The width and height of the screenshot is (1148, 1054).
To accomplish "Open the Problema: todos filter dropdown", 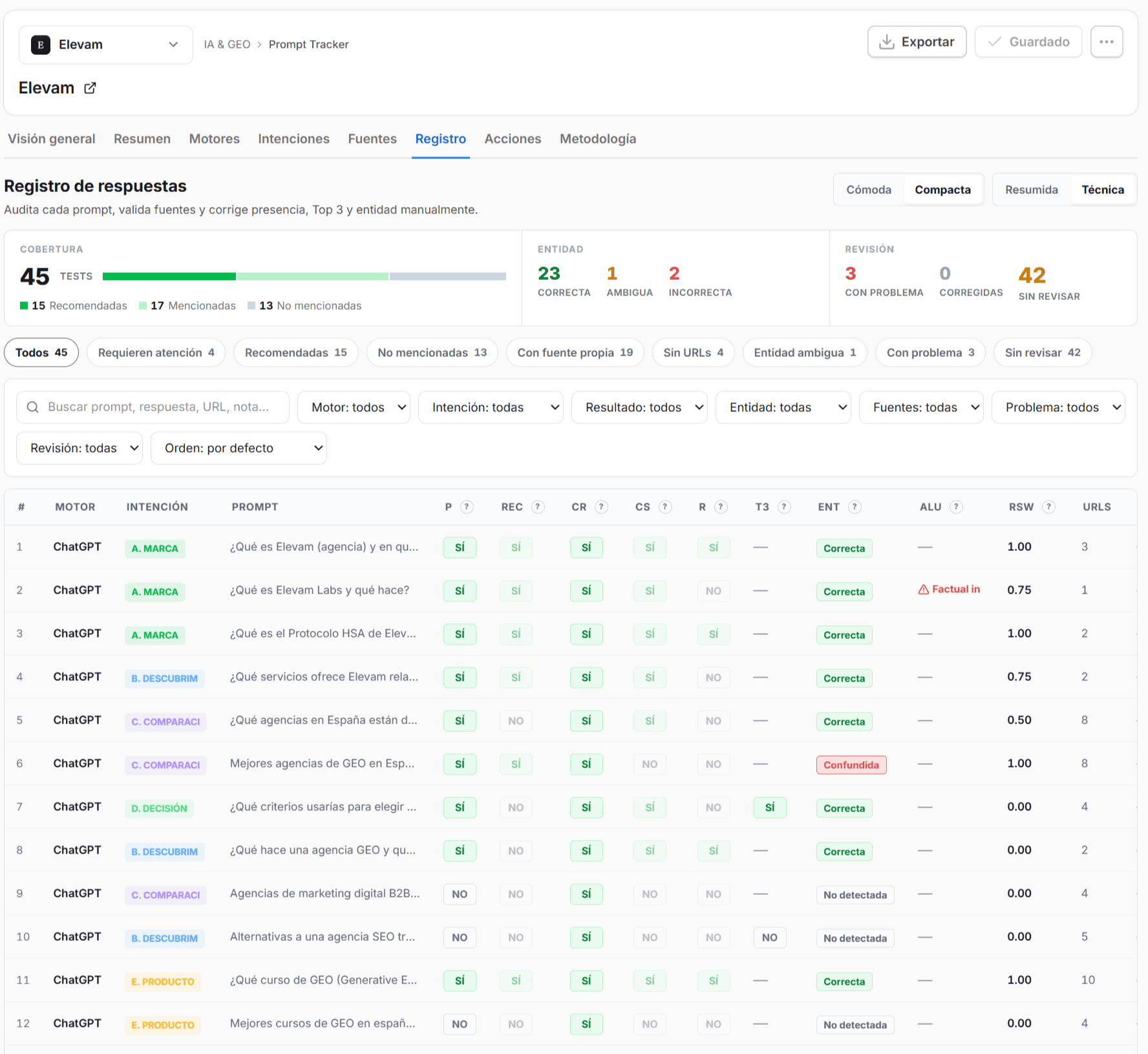I will 1058,407.
